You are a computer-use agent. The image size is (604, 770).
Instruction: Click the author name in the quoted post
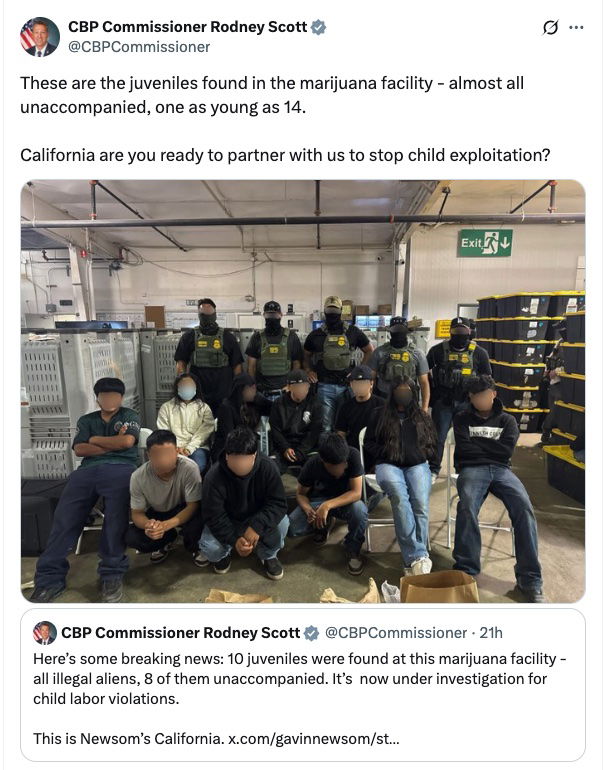[180, 633]
